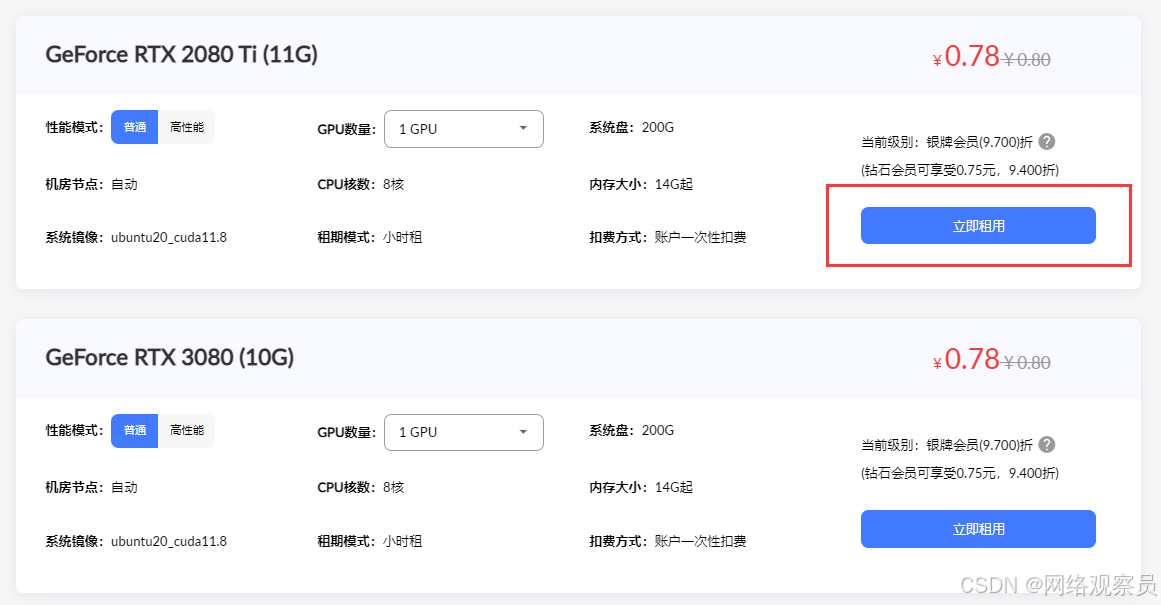The height and width of the screenshot is (605, 1161).
Task: Click 租期模式 小时租 in RTX 2080 Ti card
Action: [369, 238]
